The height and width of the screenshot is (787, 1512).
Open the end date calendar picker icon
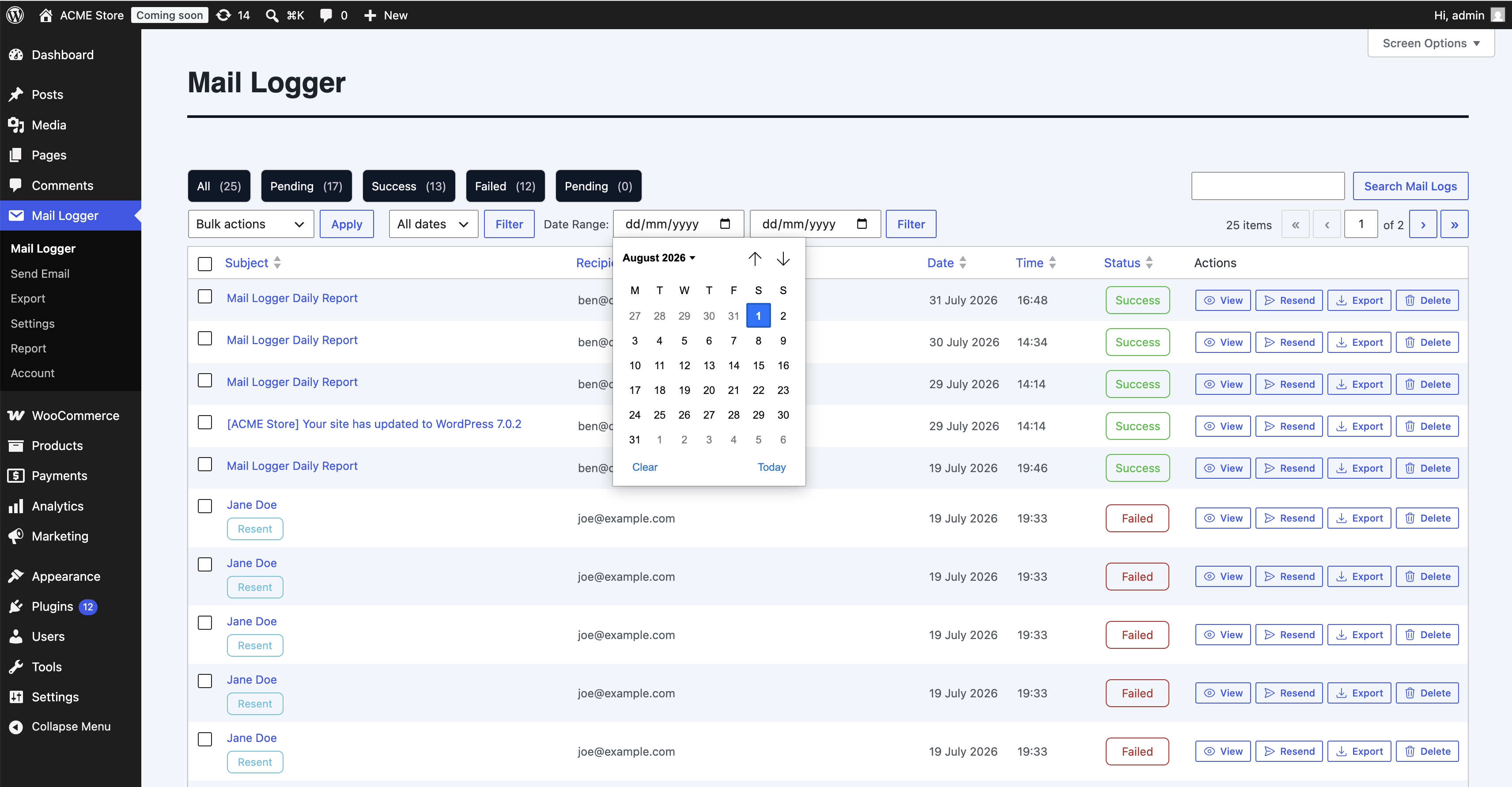coord(862,223)
